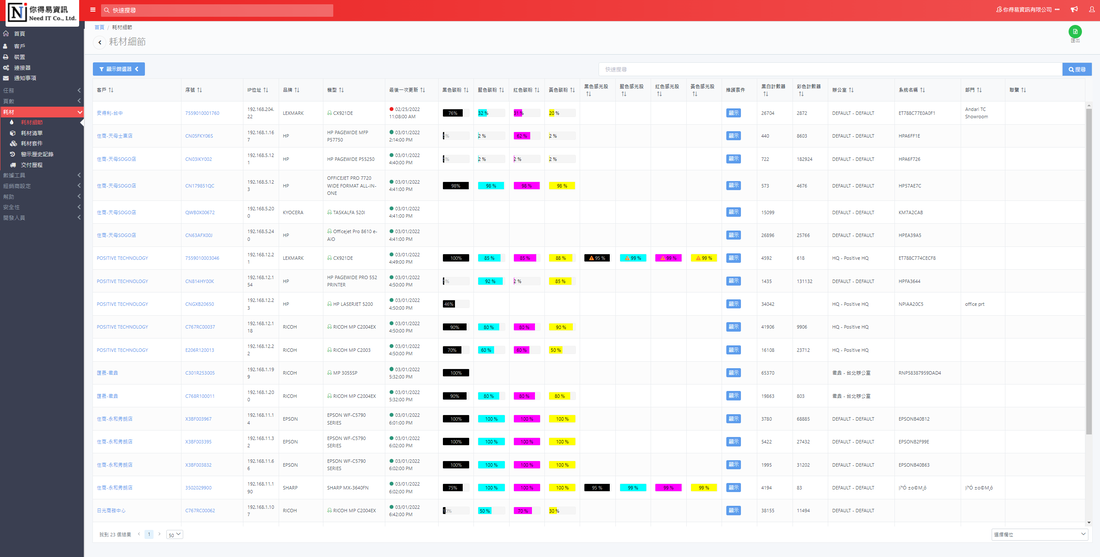This screenshot has height=557, width=1100.
Task: Open the first POSITIVE TECHNOLOGY customer link
Action: [122, 258]
